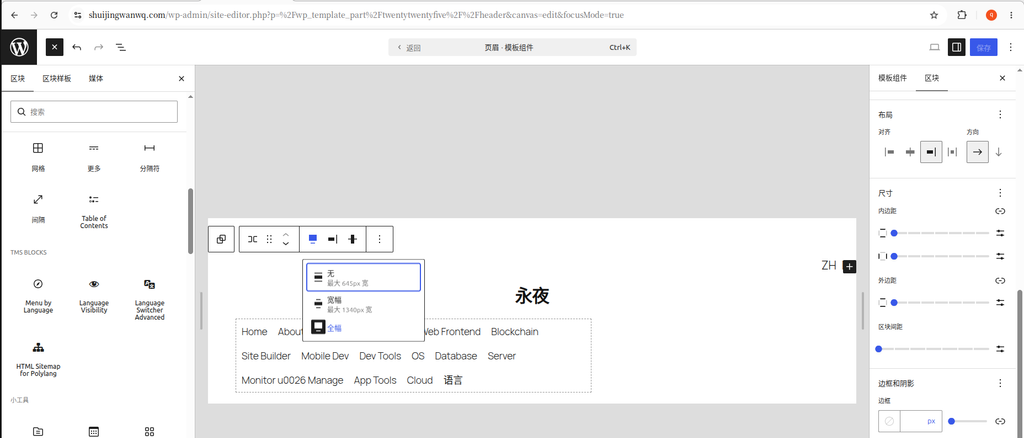Set horizontal direction arrow
Screen dimensions: 1024x438
pyautogui.click(x=977, y=151)
